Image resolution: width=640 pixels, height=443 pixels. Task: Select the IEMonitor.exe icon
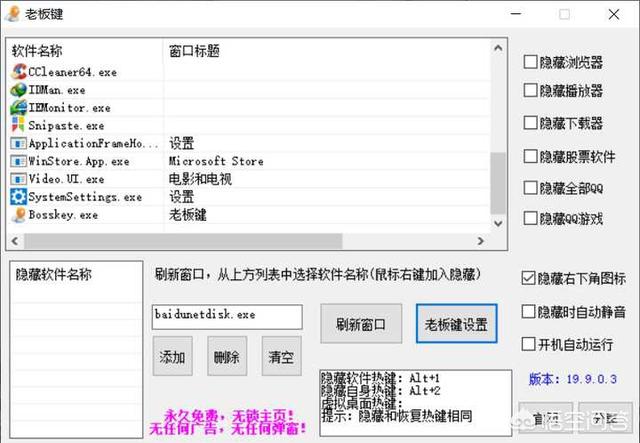tap(18, 108)
